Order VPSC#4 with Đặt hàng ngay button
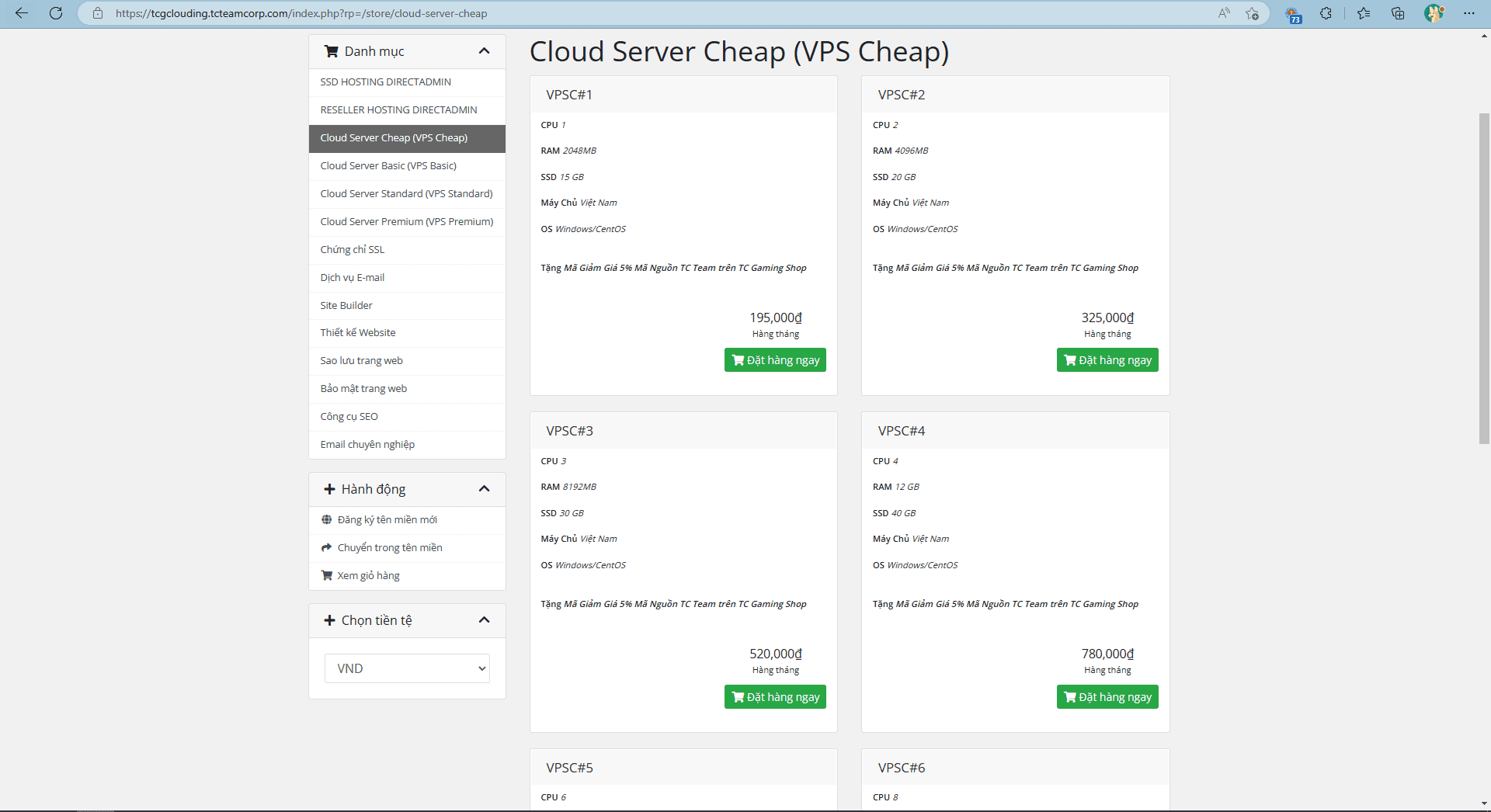1491x812 pixels. (1107, 697)
